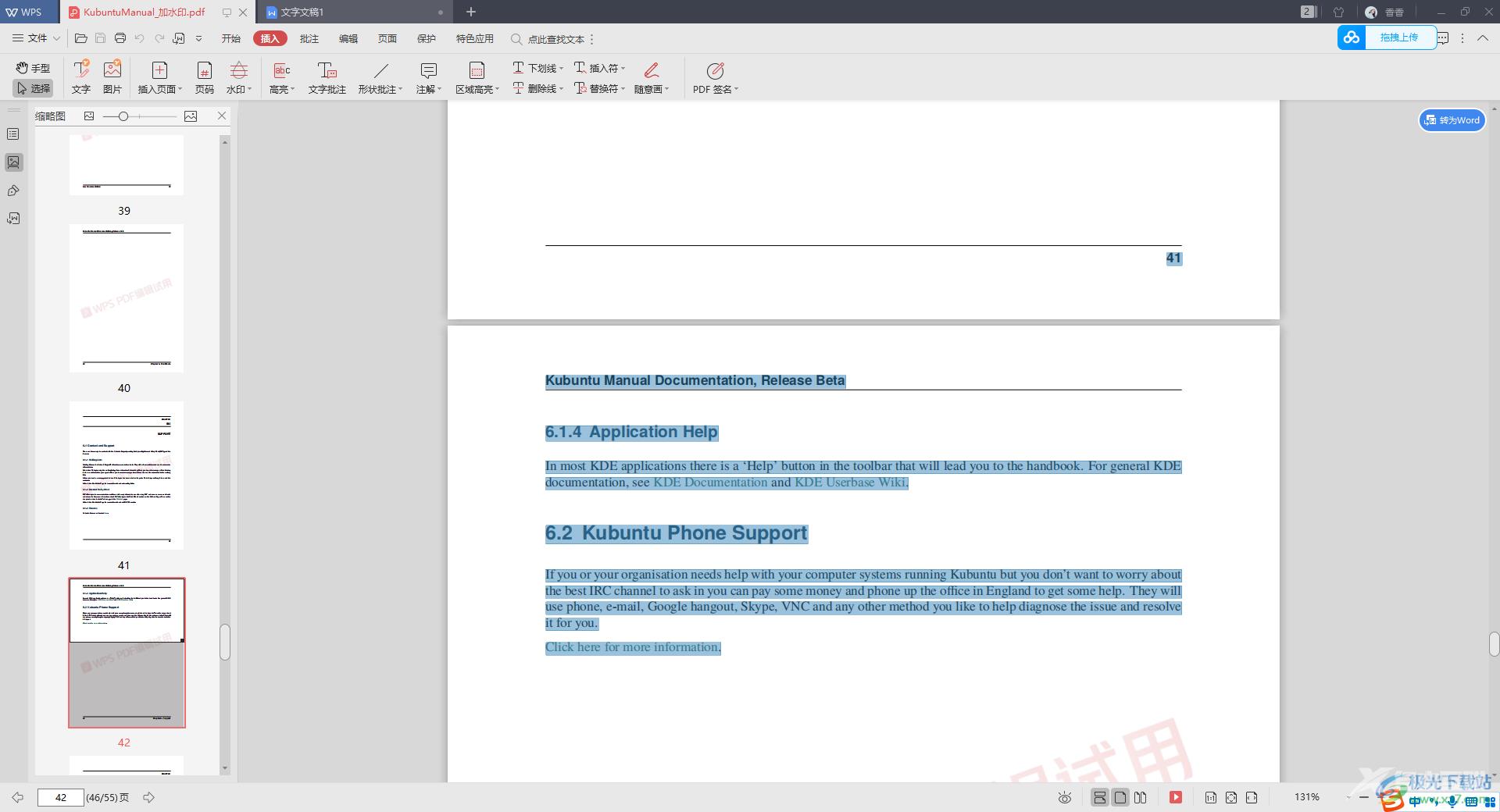Viewport: 1500px width, 812px height.
Task: Activate the Select (选择) tool
Action: click(33, 88)
